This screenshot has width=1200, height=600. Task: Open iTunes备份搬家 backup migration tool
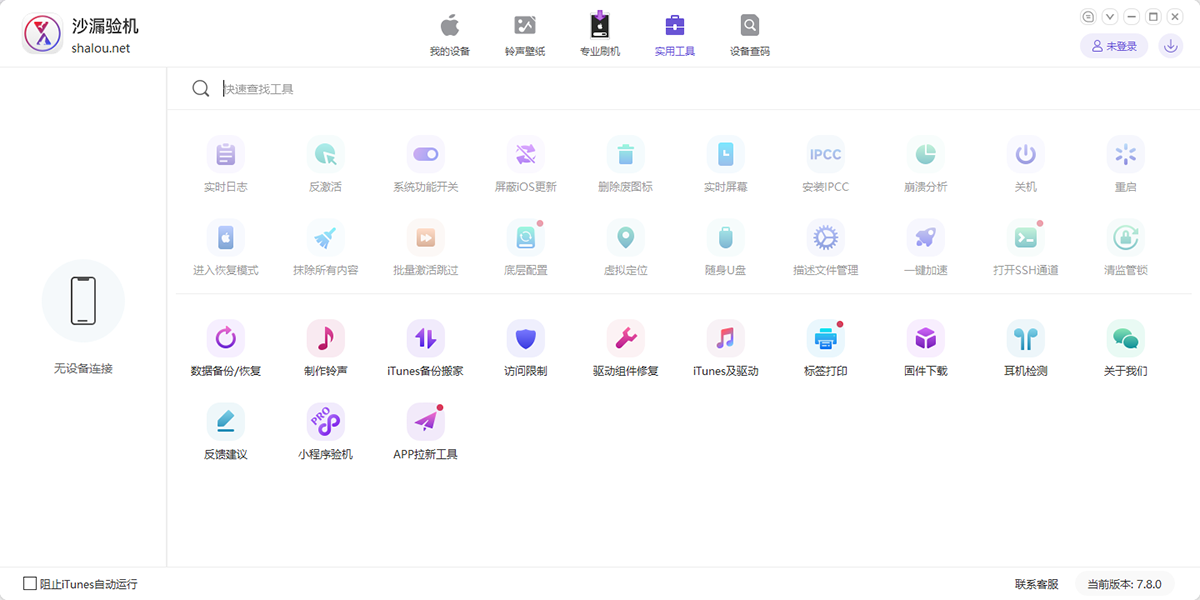point(426,349)
